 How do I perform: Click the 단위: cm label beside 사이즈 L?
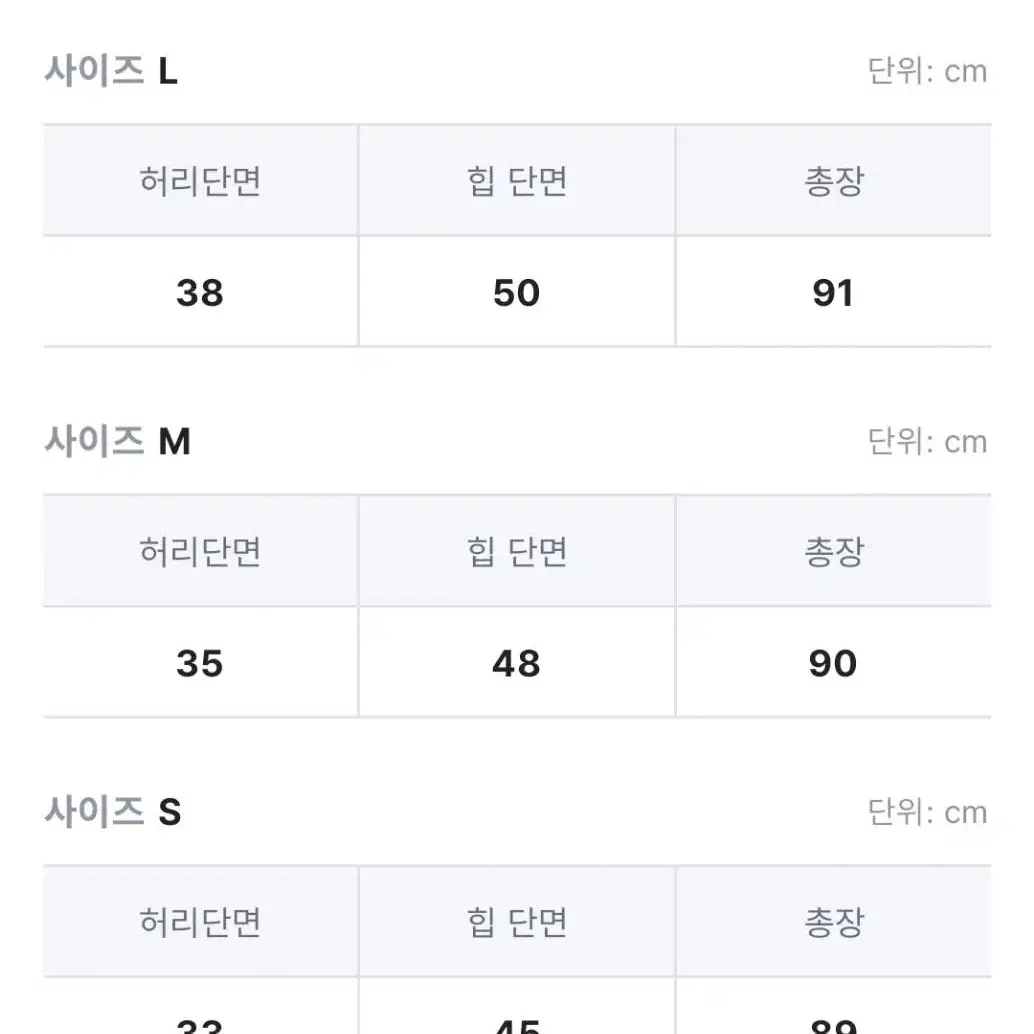pos(927,71)
